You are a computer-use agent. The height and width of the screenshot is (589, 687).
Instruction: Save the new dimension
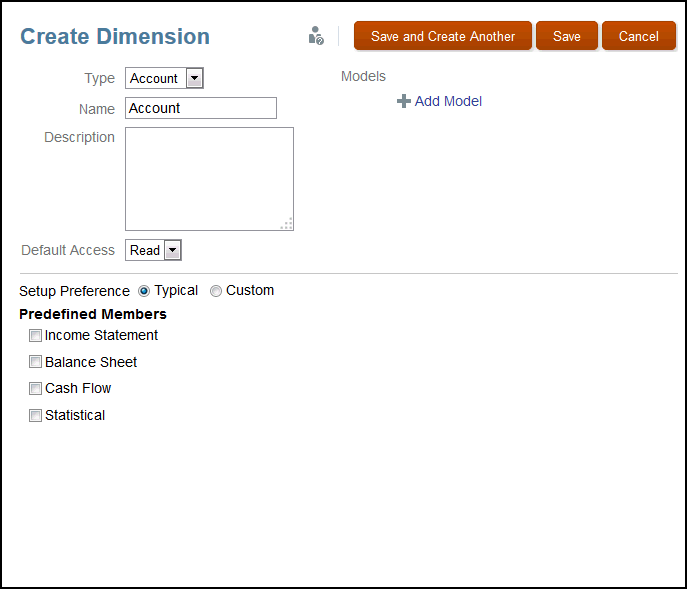(567, 36)
